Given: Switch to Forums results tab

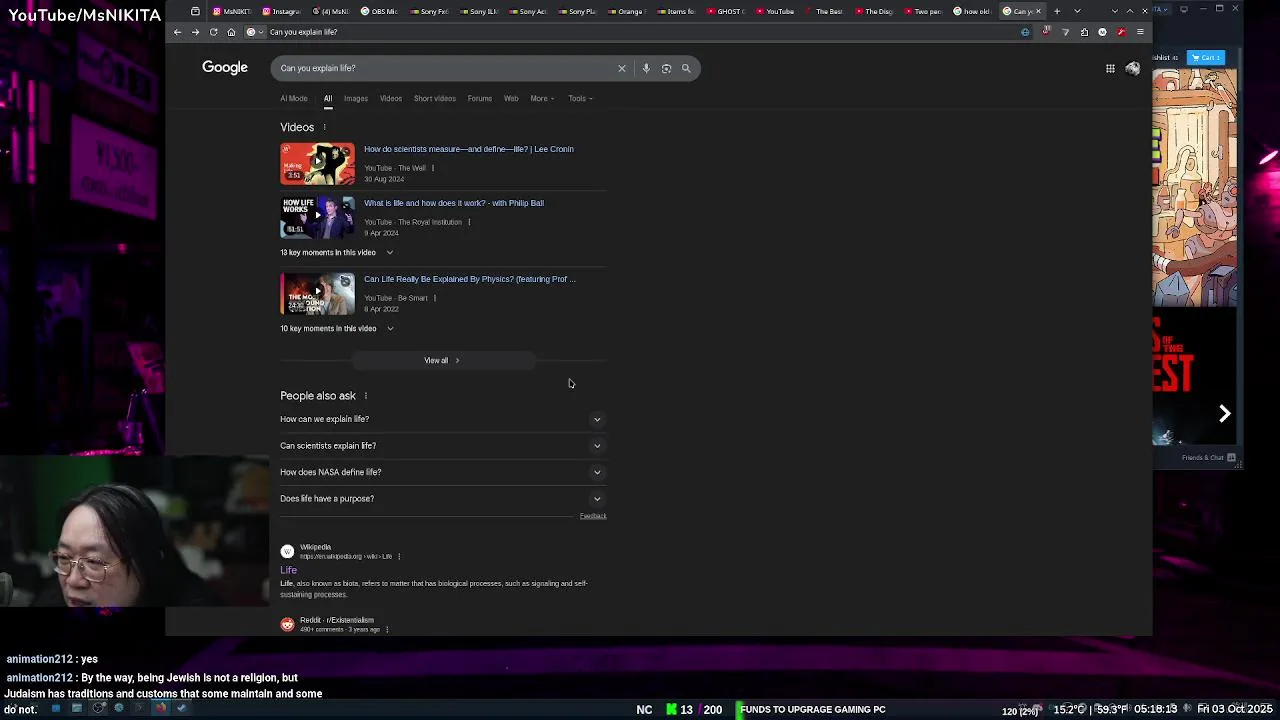Looking at the screenshot, I should [479, 98].
